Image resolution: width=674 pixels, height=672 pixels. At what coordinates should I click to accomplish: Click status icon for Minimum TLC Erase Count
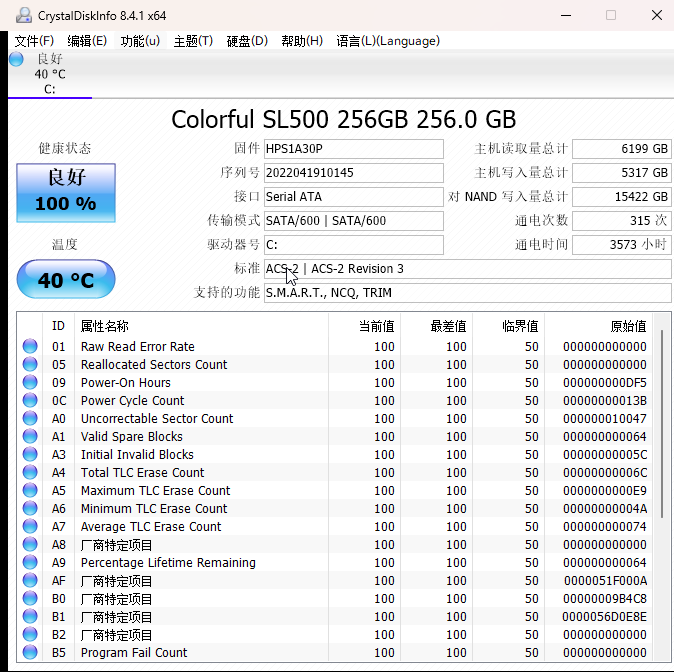point(30,509)
